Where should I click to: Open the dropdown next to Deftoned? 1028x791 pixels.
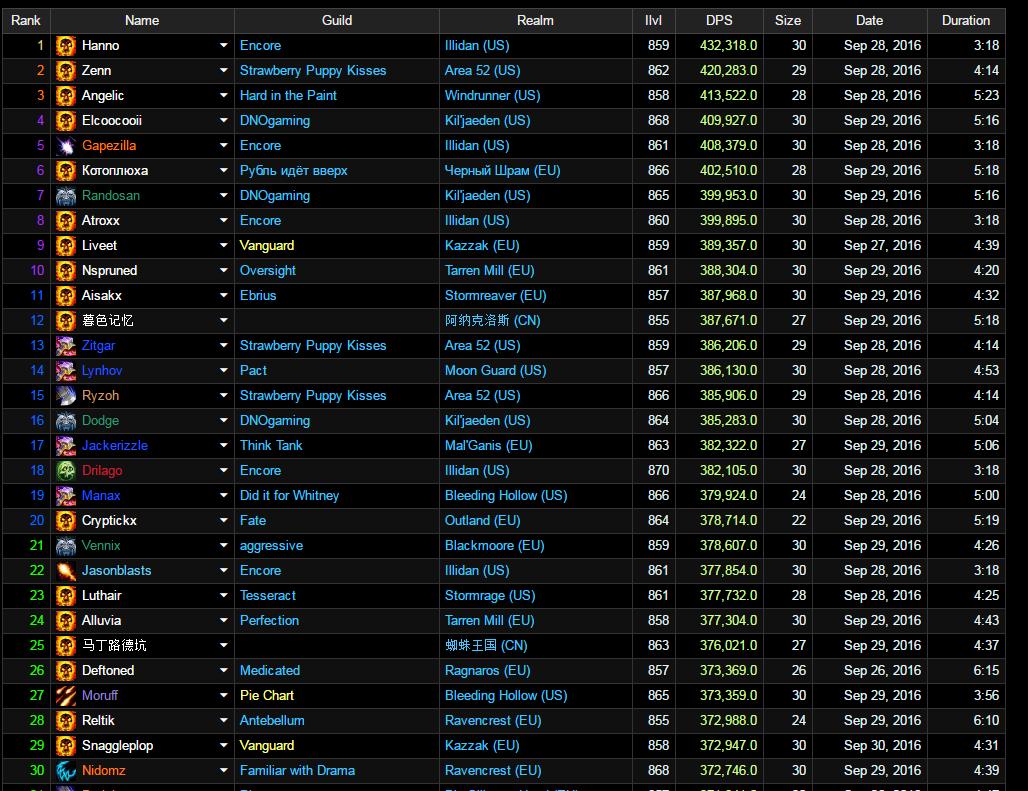tap(224, 670)
